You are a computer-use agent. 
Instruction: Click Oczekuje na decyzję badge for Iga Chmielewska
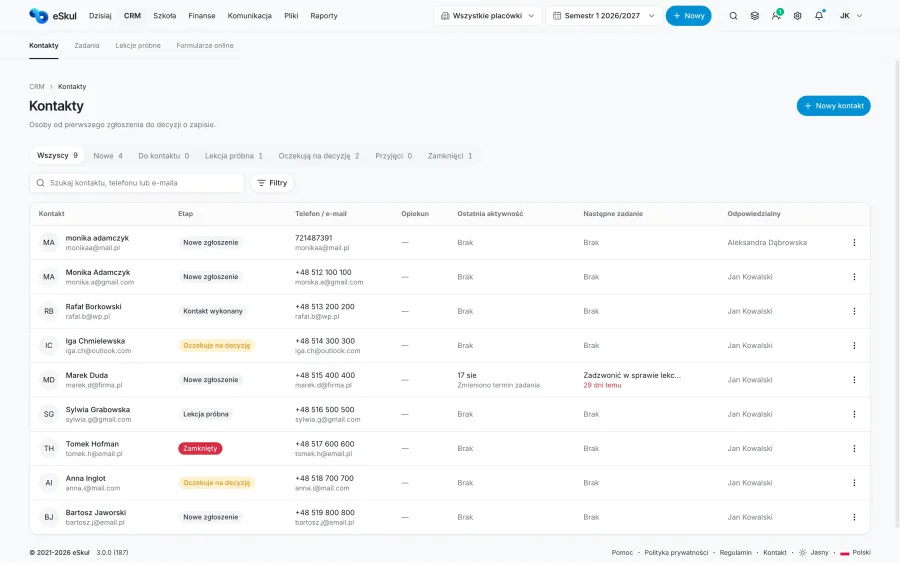pos(216,345)
